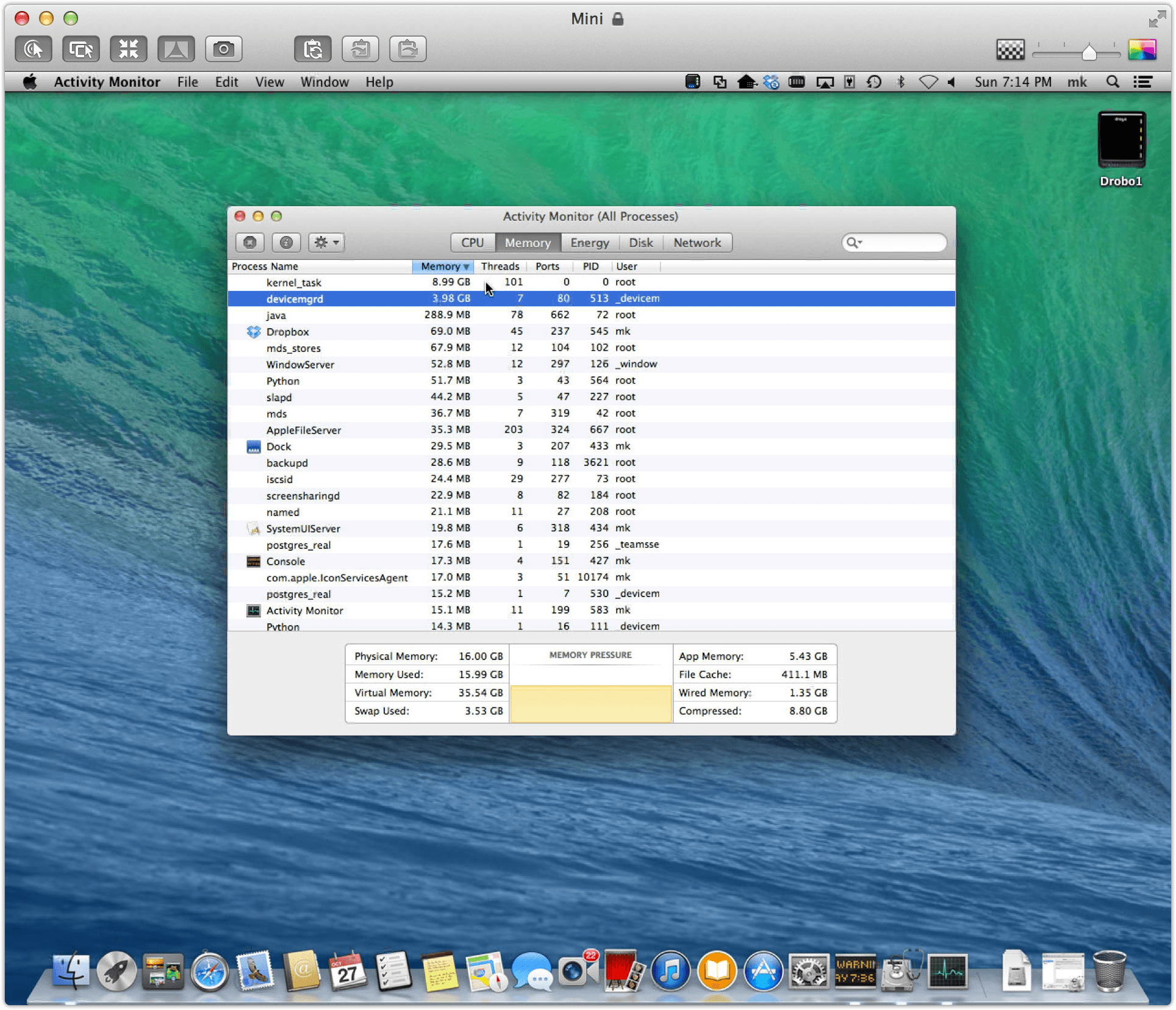
Task: Sort by the Memory column header
Action: click(x=443, y=267)
